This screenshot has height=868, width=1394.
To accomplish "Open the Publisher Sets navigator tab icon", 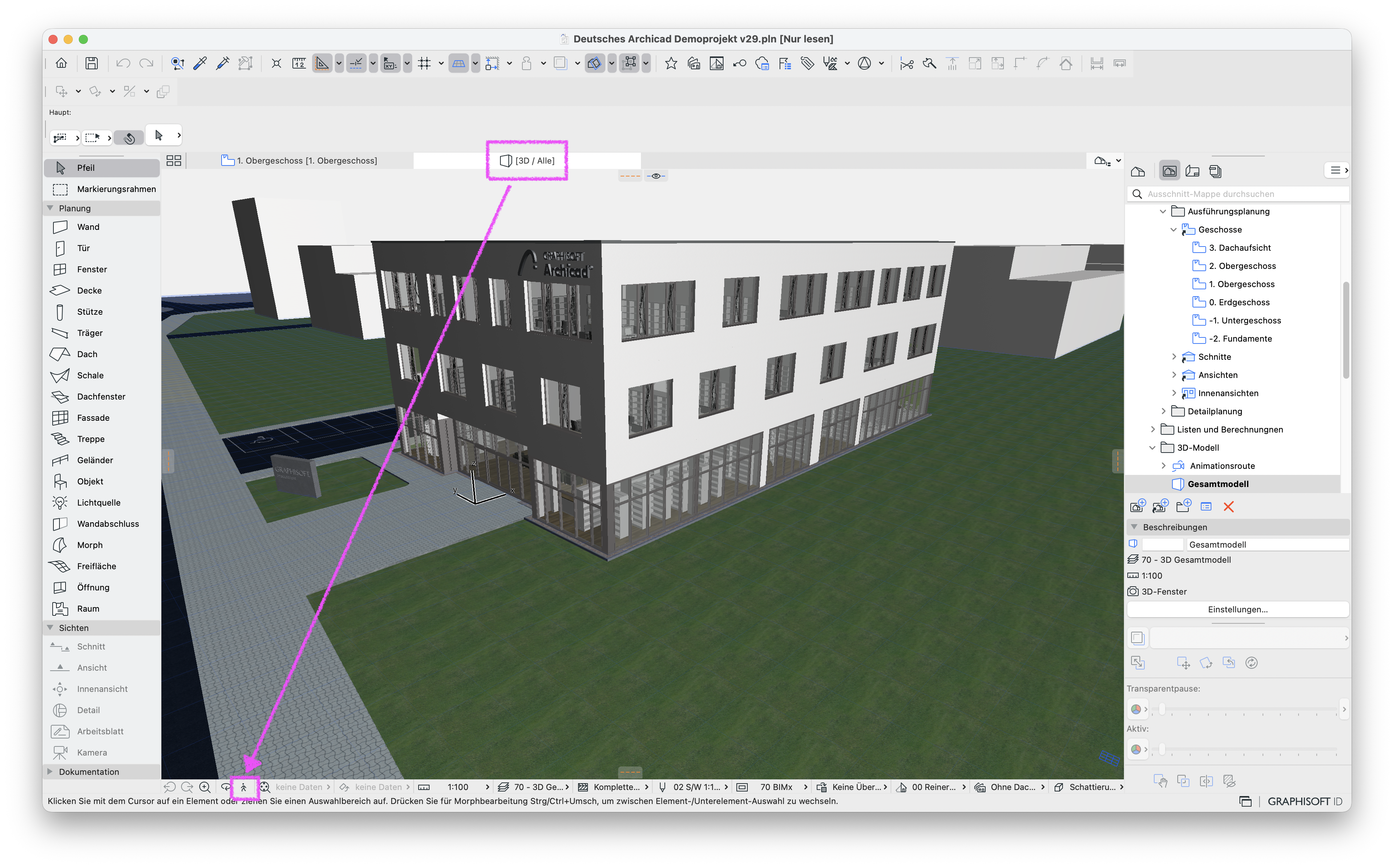I will click(1215, 171).
